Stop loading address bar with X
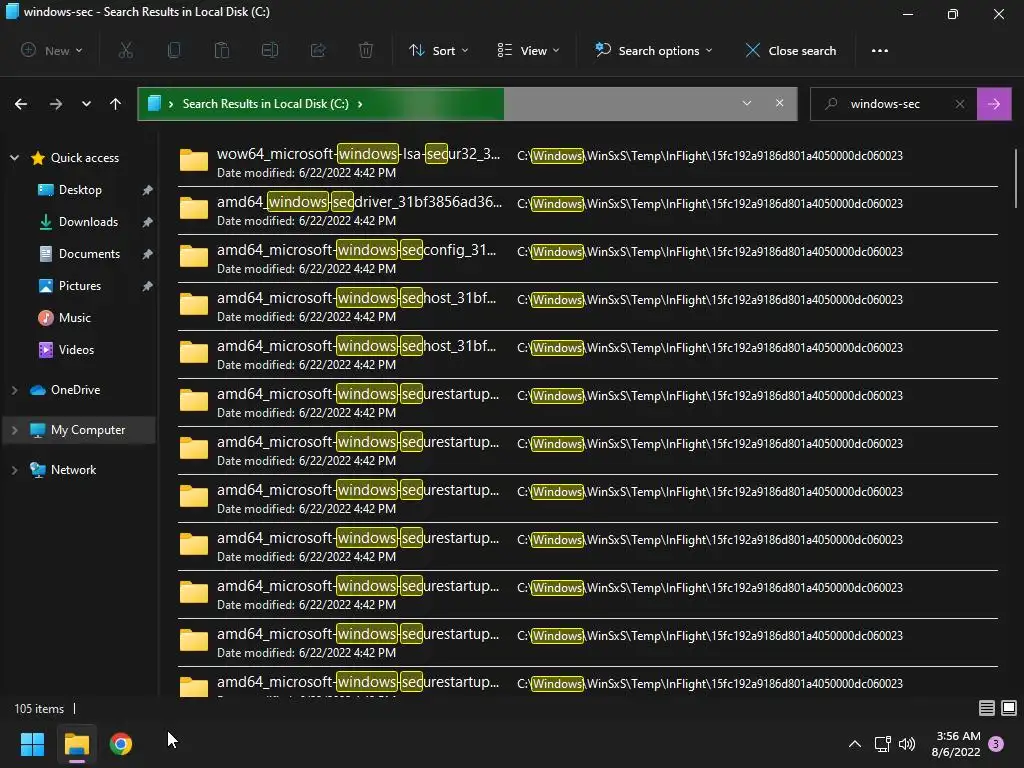 click(x=779, y=103)
